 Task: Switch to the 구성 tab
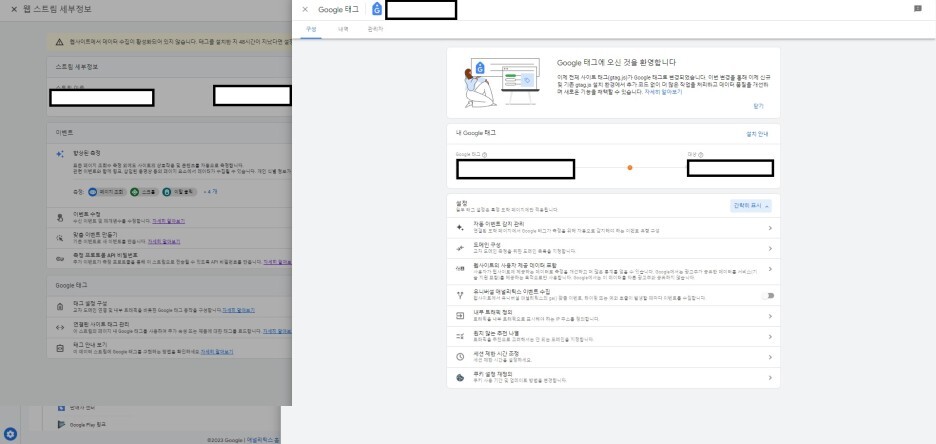(311, 29)
